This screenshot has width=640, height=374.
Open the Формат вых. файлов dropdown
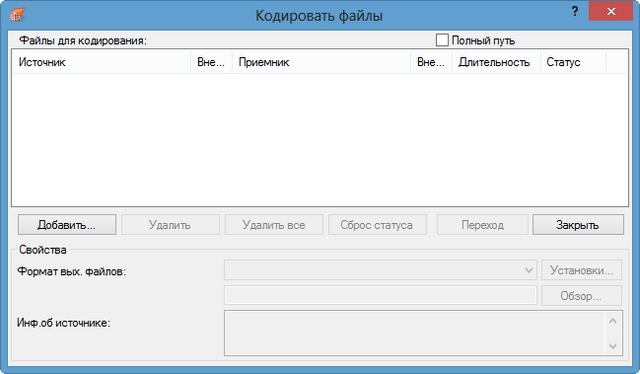click(380, 270)
